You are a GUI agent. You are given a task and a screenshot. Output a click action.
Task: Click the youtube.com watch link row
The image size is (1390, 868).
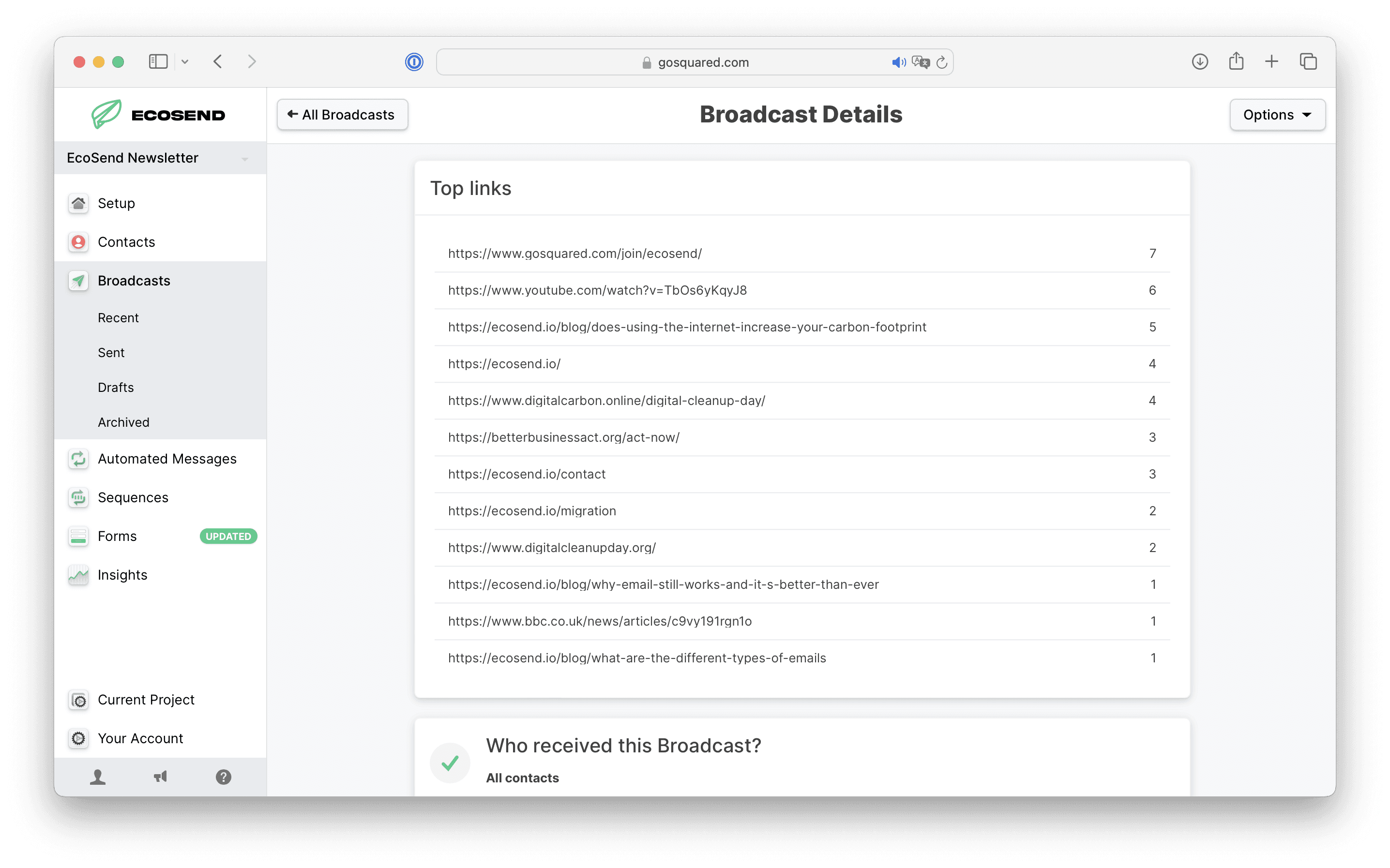pyautogui.click(x=801, y=290)
